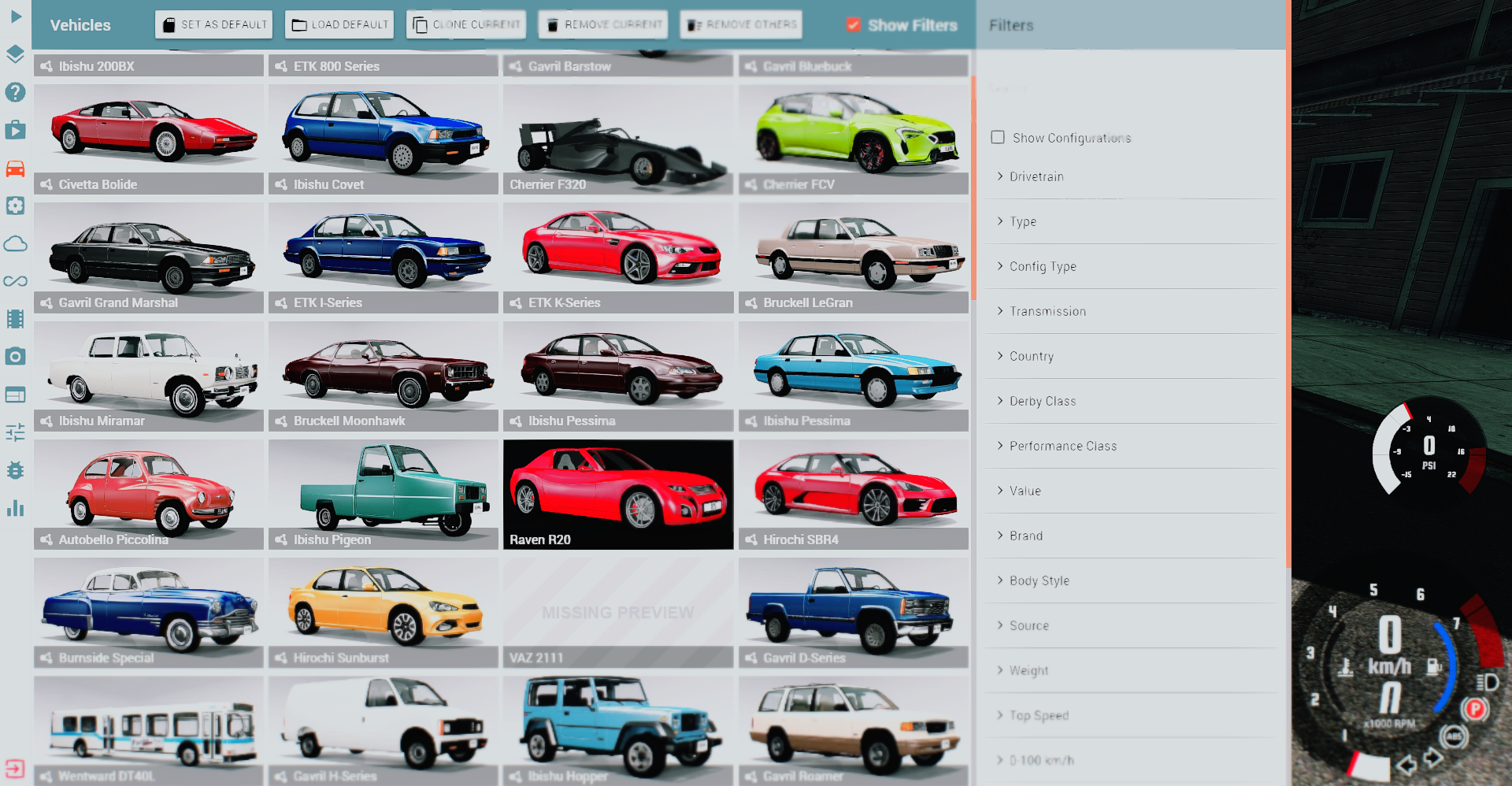1512x786 pixels.
Task: Select the Wentward DT40L bus
Action: pos(149,731)
